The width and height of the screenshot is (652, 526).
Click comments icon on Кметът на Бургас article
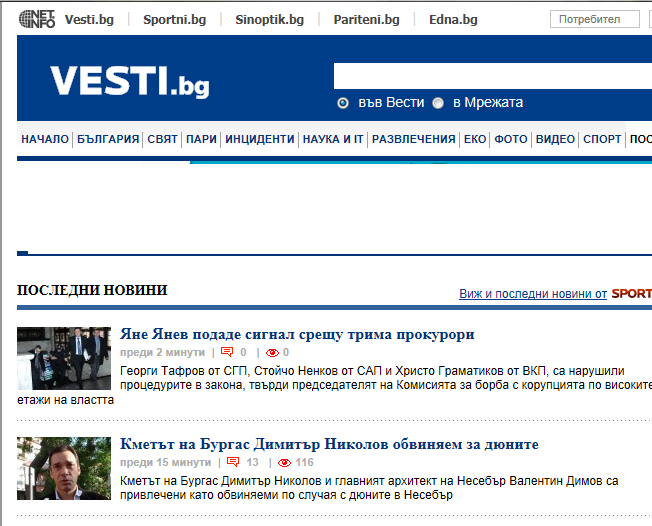point(233,462)
